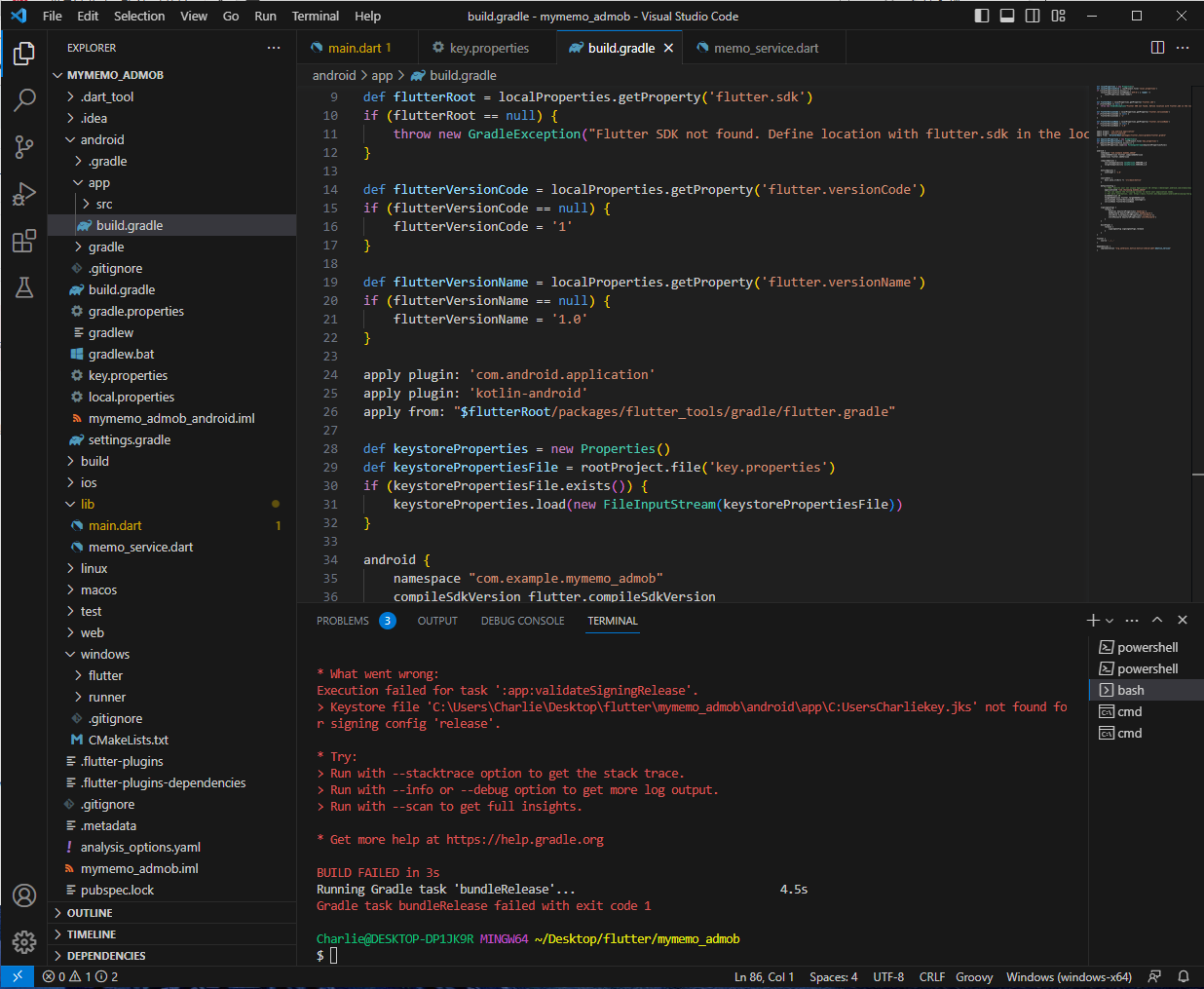Switch to main.dart editor tab

(x=357, y=48)
